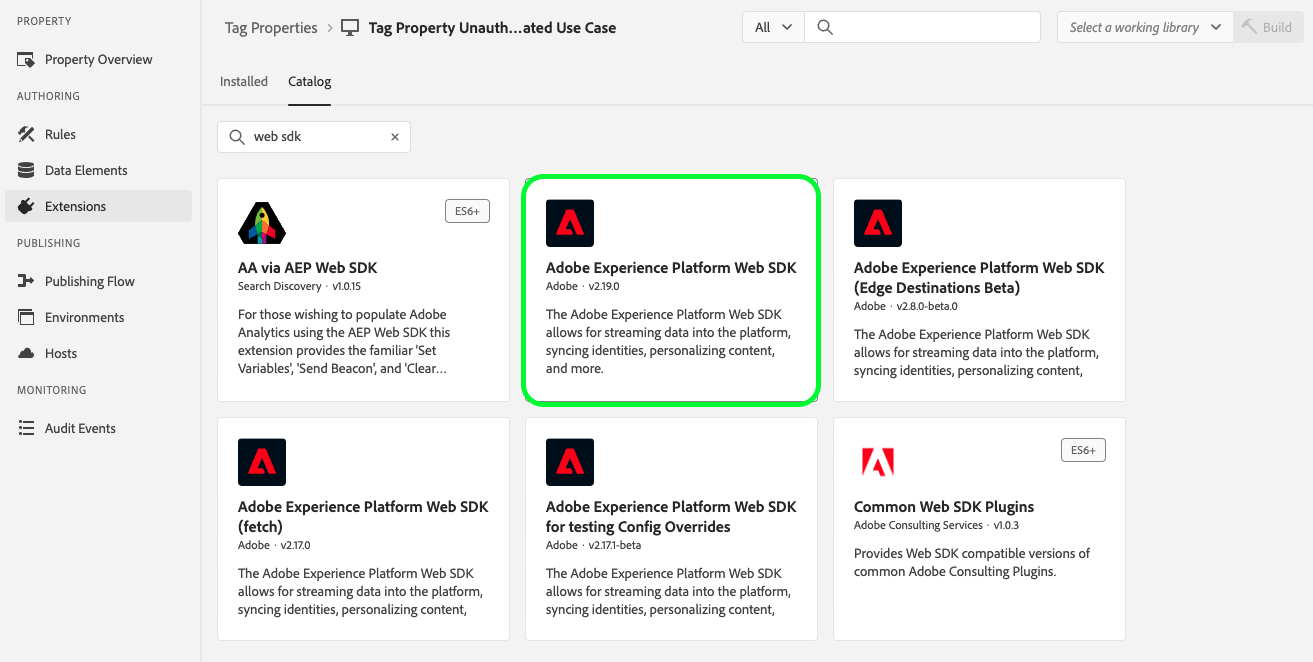Switch to the Installed tab
The height and width of the screenshot is (662, 1313).
244,81
